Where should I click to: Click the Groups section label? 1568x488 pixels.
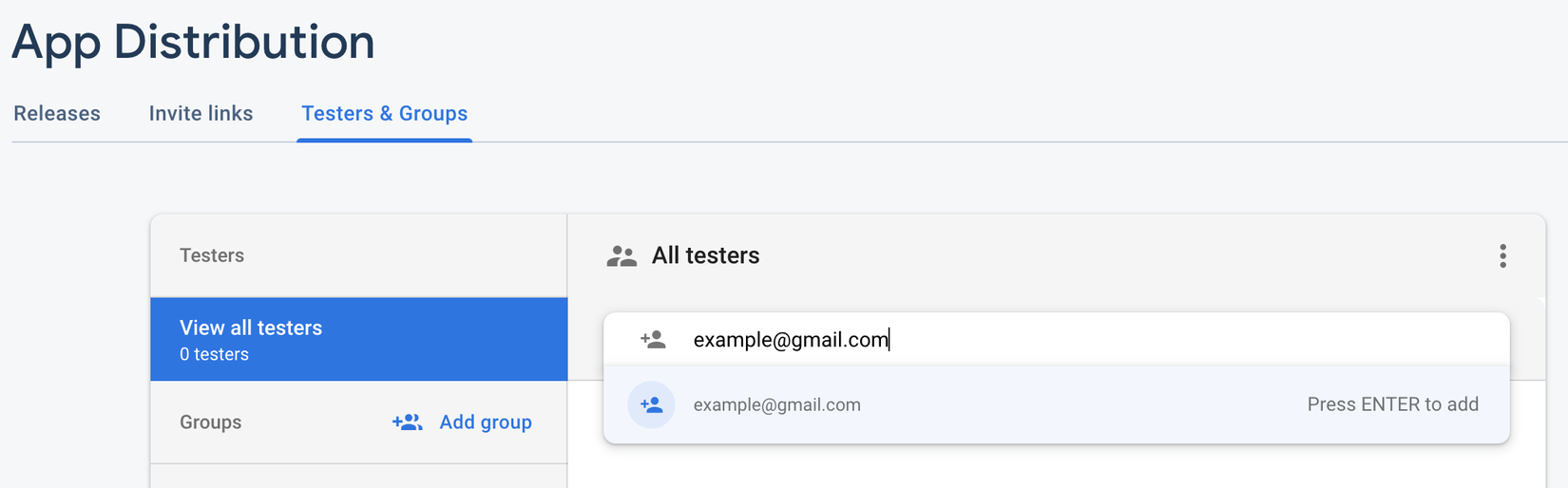pyautogui.click(x=211, y=422)
